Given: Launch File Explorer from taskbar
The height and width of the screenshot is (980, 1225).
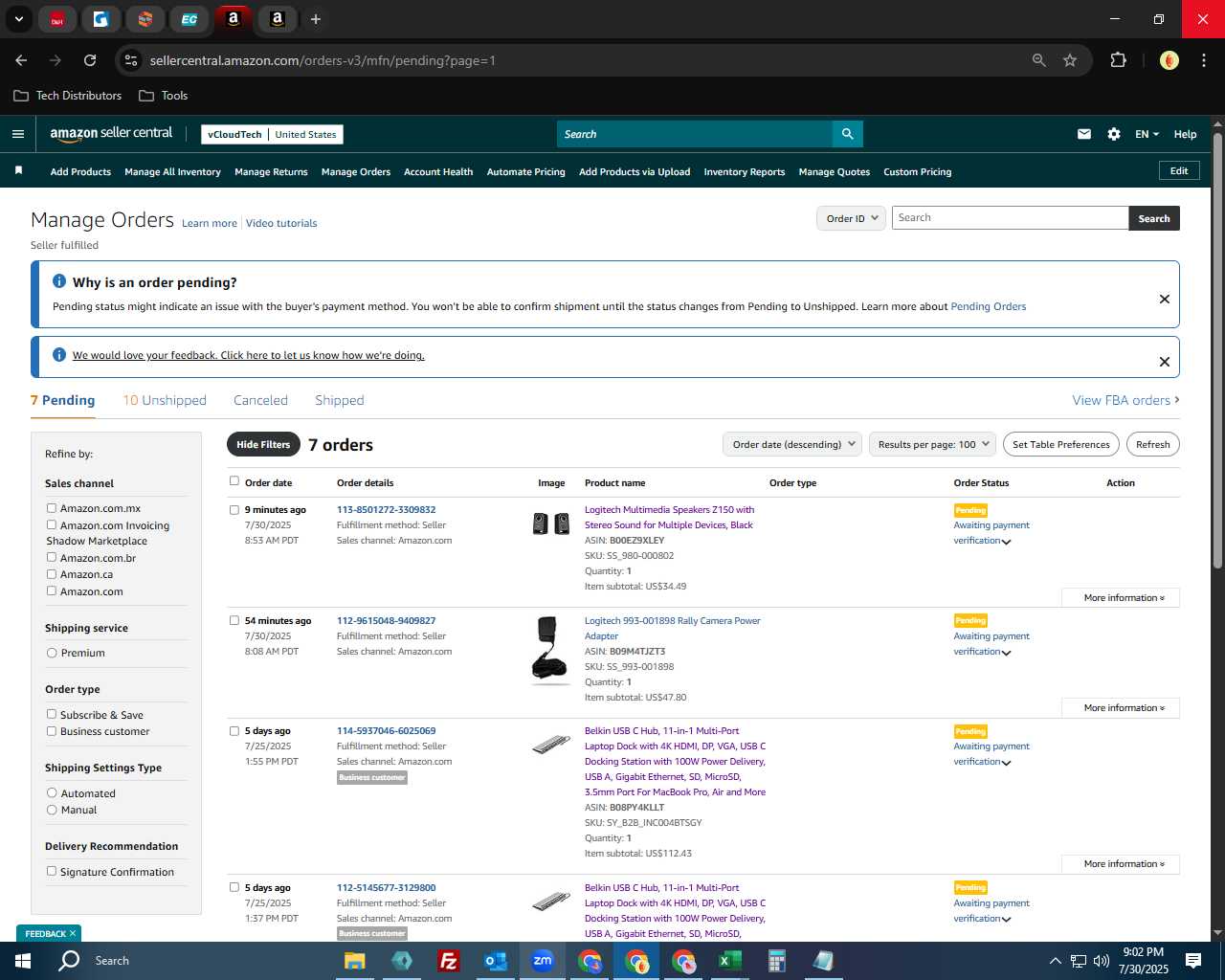Looking at the screenshot, I should (x=355, y=961).
